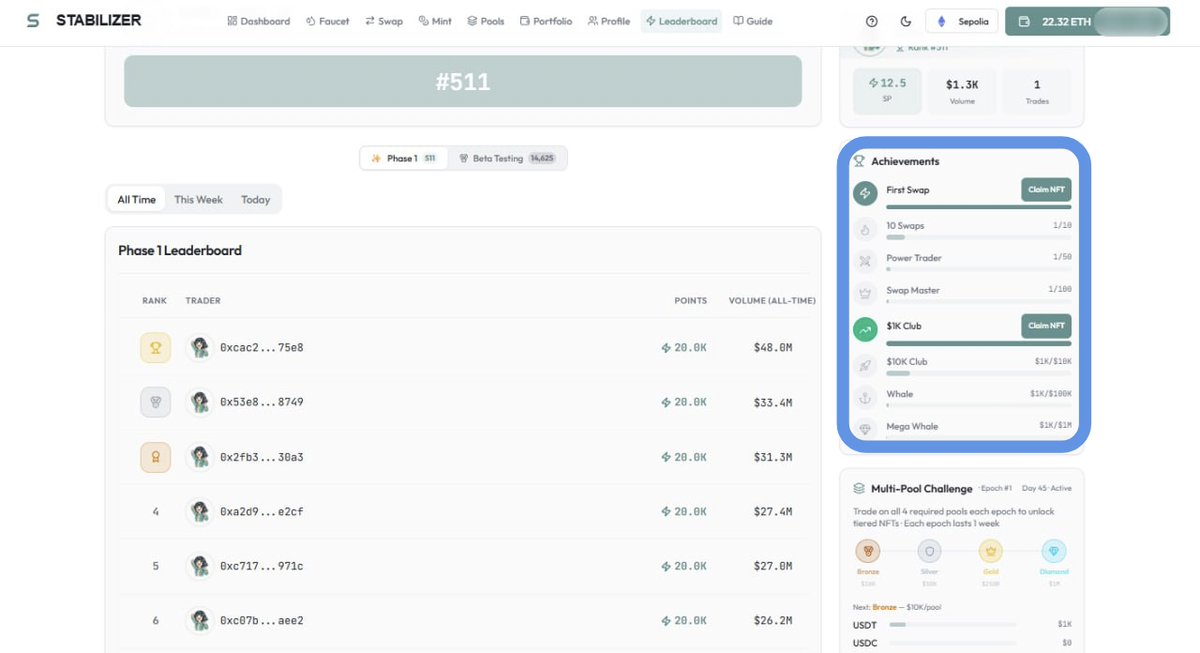Click the Bronze tier badge
The image size is (1200, 653).
867,551
